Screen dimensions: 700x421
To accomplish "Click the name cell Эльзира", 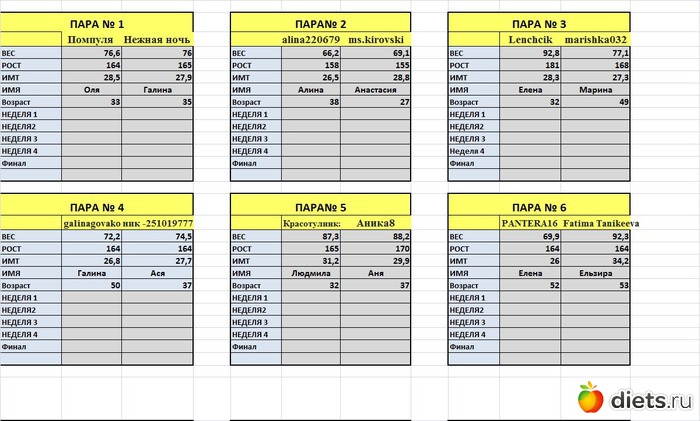I will click(x=594, y=273).
